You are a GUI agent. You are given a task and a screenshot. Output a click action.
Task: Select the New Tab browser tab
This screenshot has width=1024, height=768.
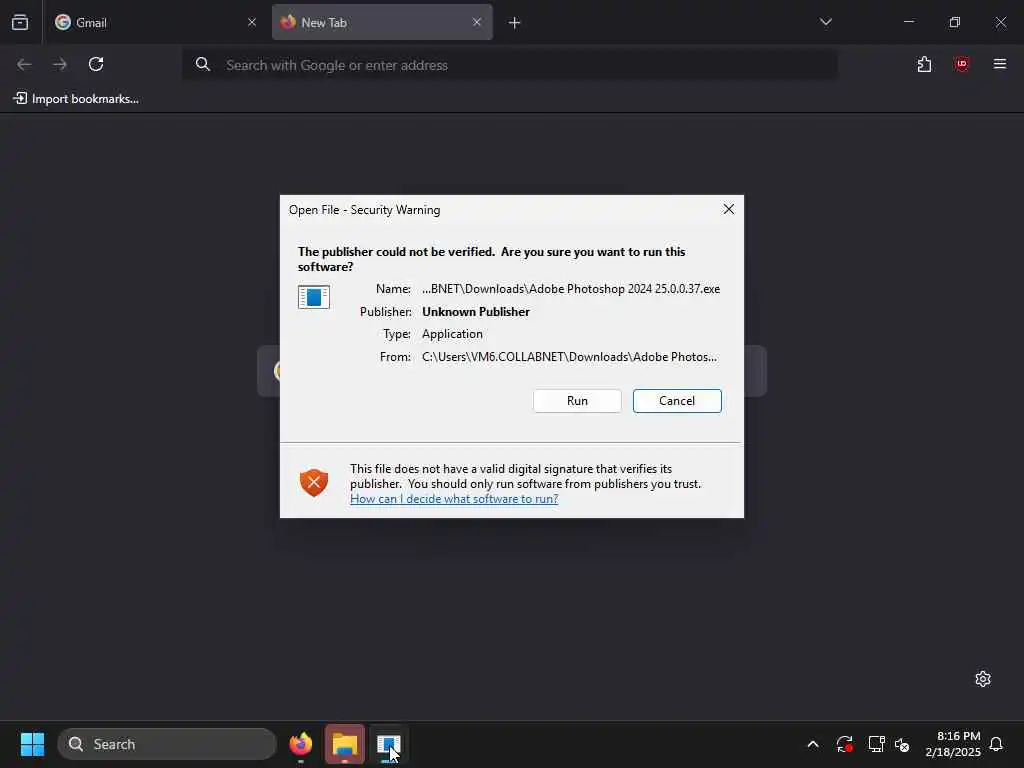(382, 22)
